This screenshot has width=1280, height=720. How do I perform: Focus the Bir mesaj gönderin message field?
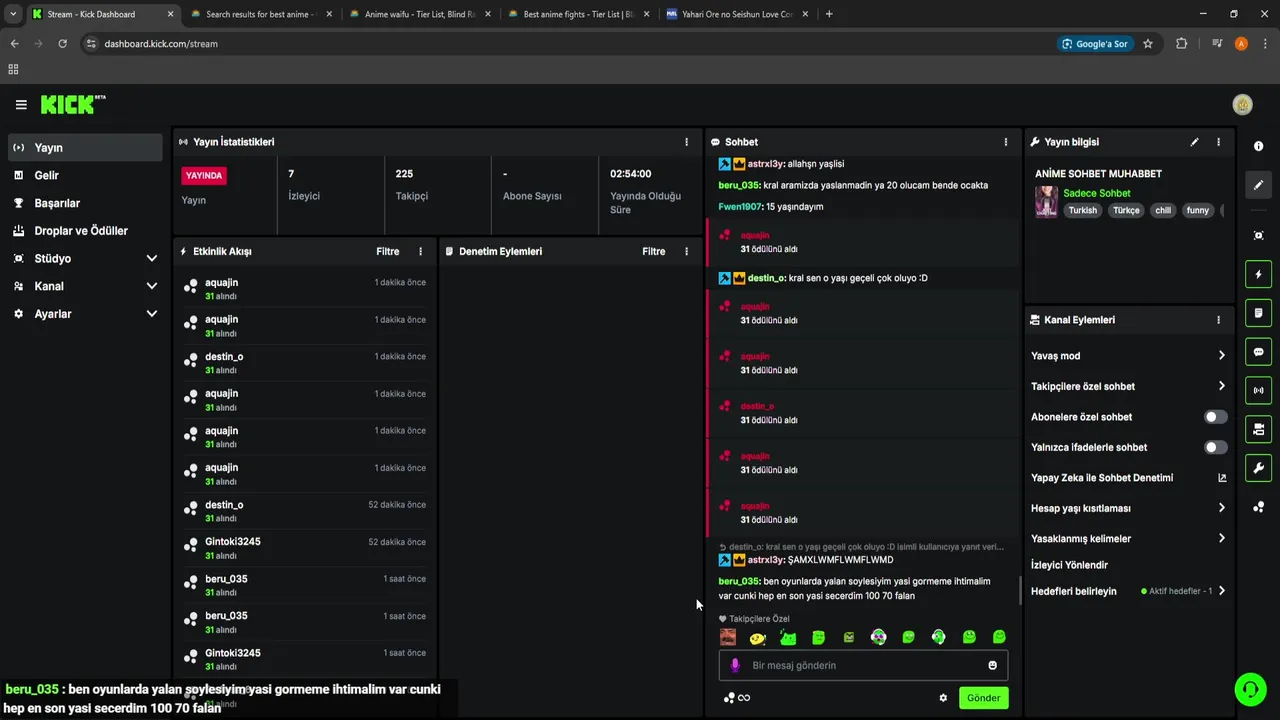[x=863, y=665]
